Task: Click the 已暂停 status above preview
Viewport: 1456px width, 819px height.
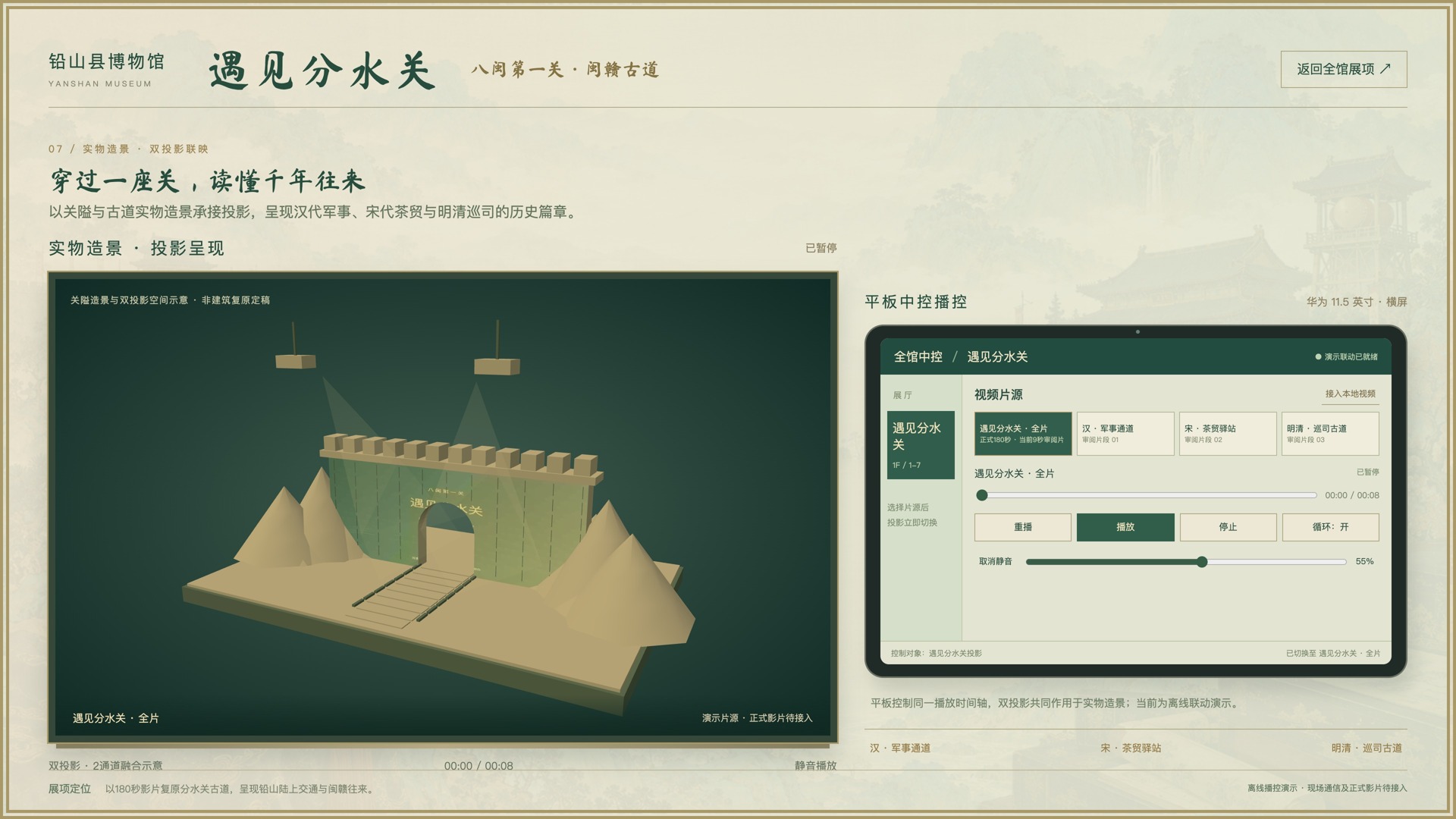Action: (x=821, y=248)
